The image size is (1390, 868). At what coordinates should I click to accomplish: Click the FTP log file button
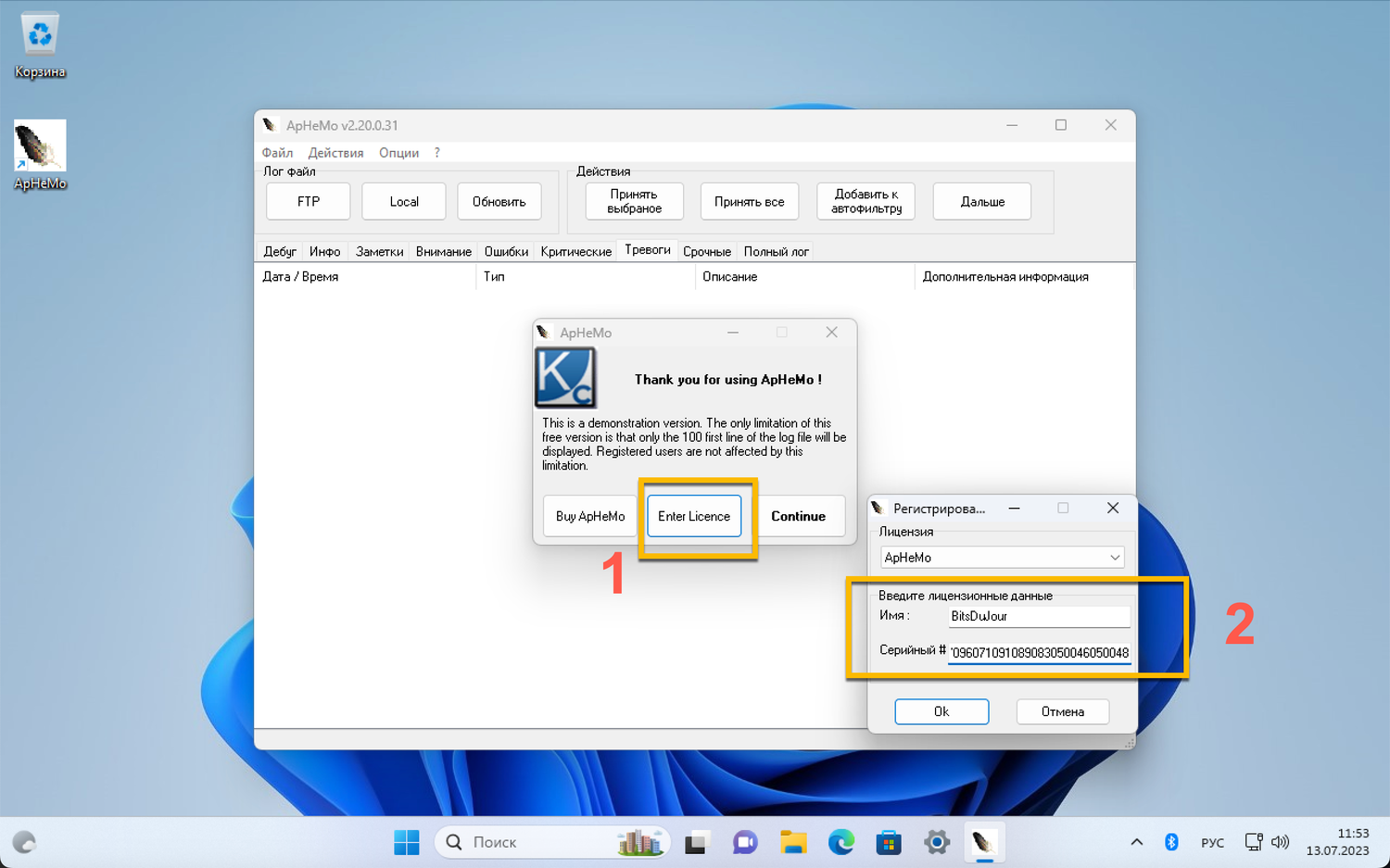(x=309, y=201)
